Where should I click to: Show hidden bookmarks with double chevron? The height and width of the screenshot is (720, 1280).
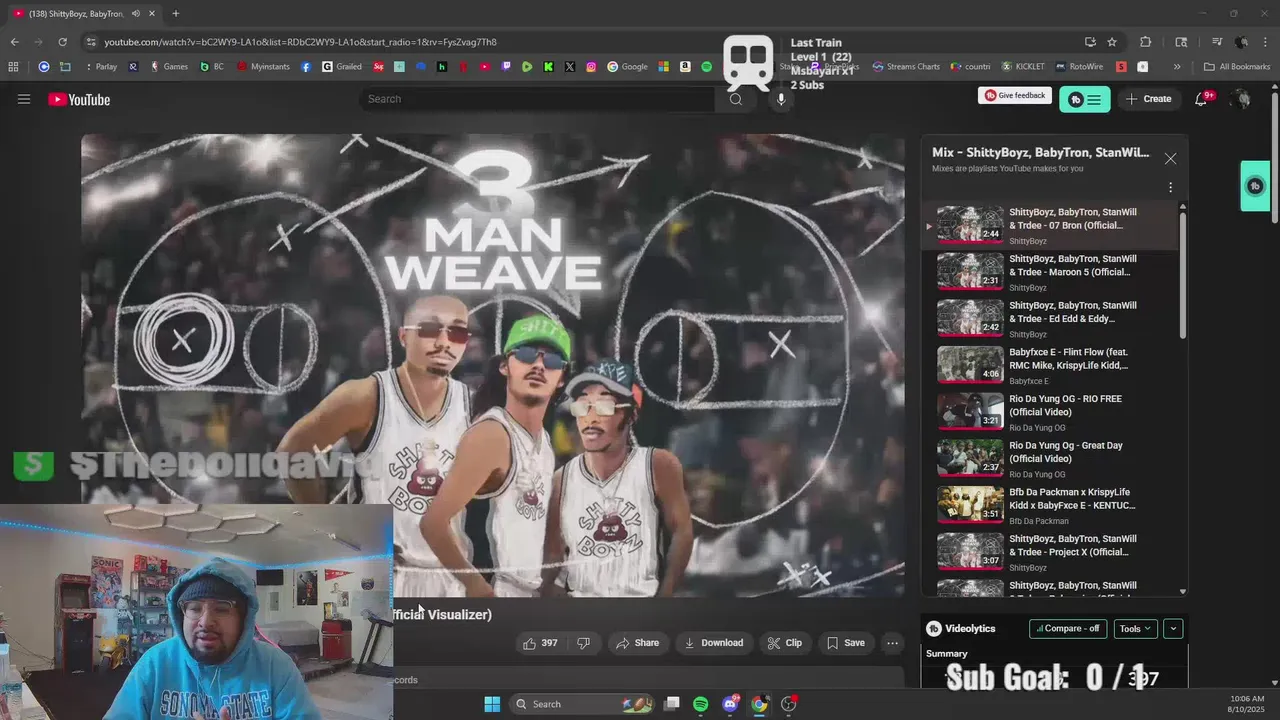(1177, 67)
